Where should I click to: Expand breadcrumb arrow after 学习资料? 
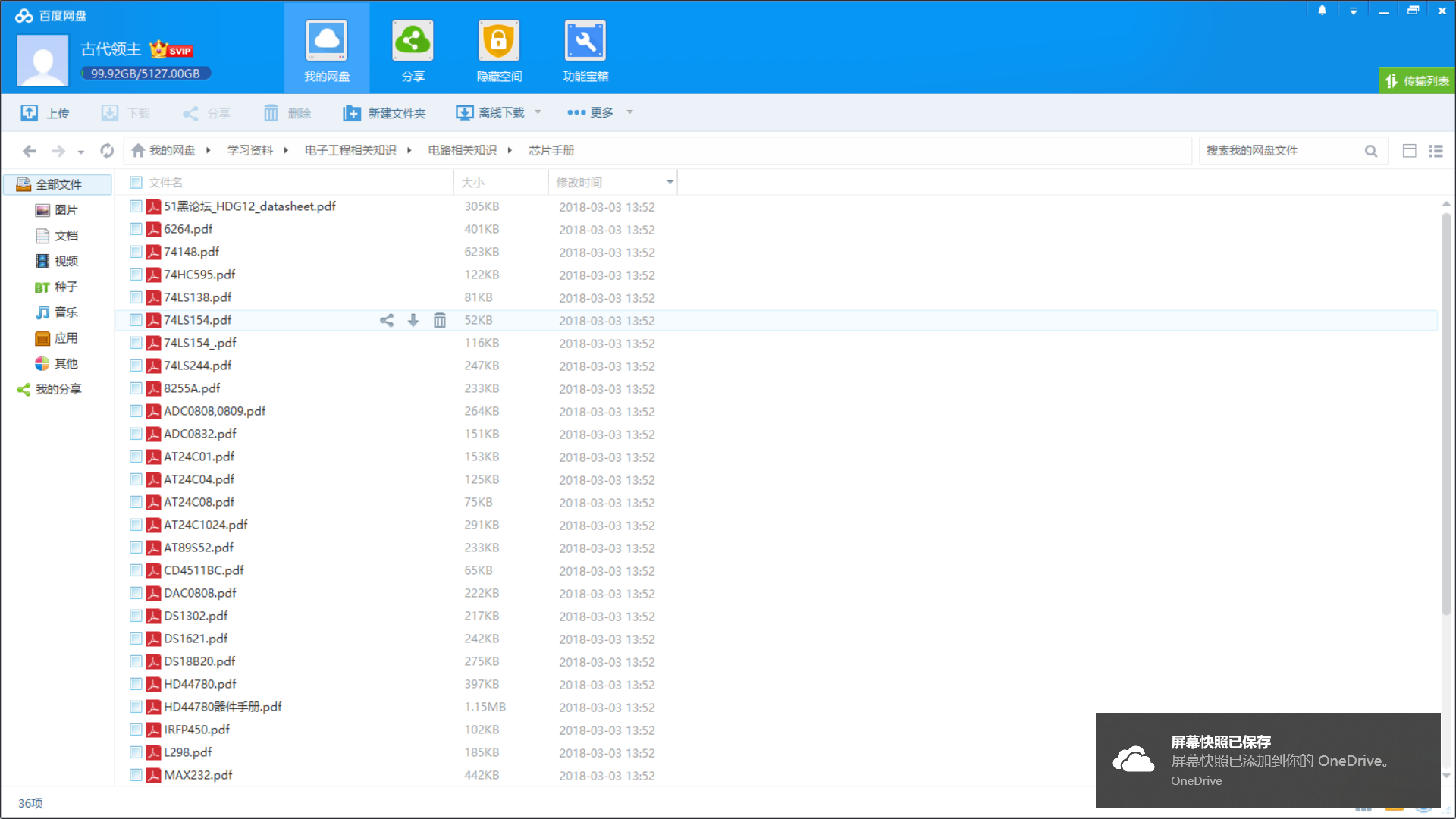click(286, 150)
